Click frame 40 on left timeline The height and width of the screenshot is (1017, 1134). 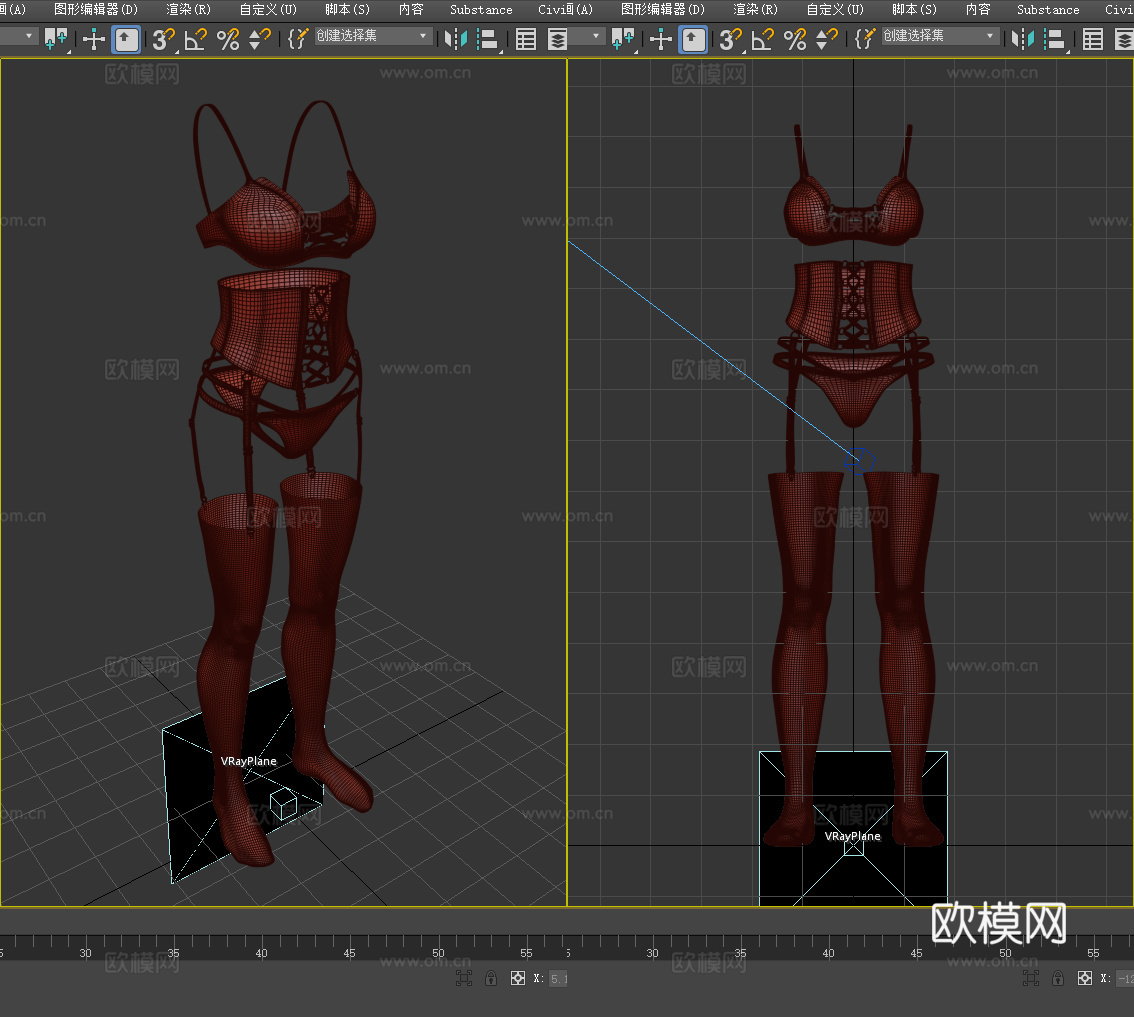tap(261, 953)
